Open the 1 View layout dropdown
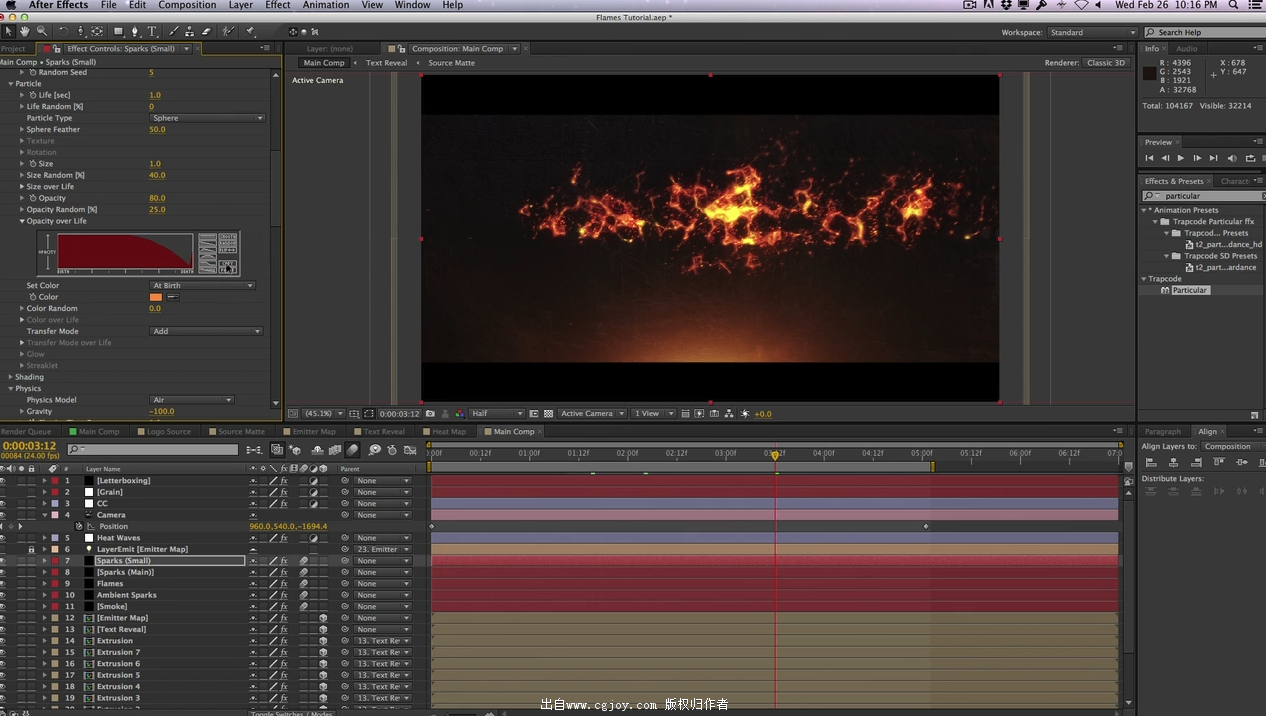The width and height of the screenshot is (1266, 716). coord(653,413)
